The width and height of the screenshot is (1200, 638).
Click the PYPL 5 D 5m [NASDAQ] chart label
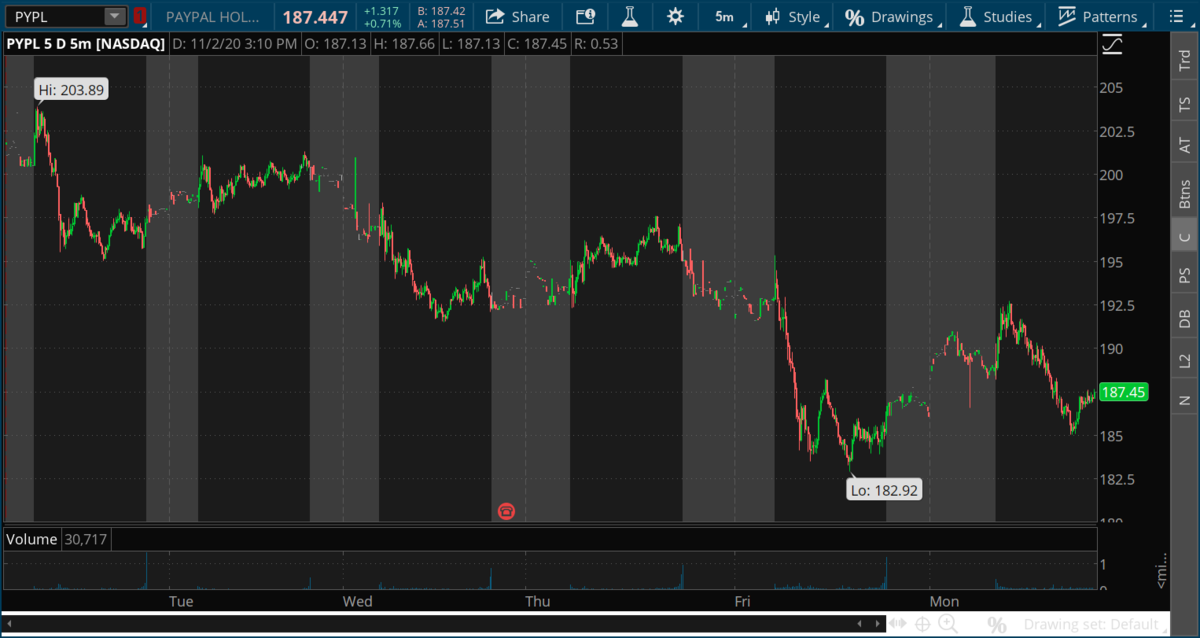pos(85,44)
